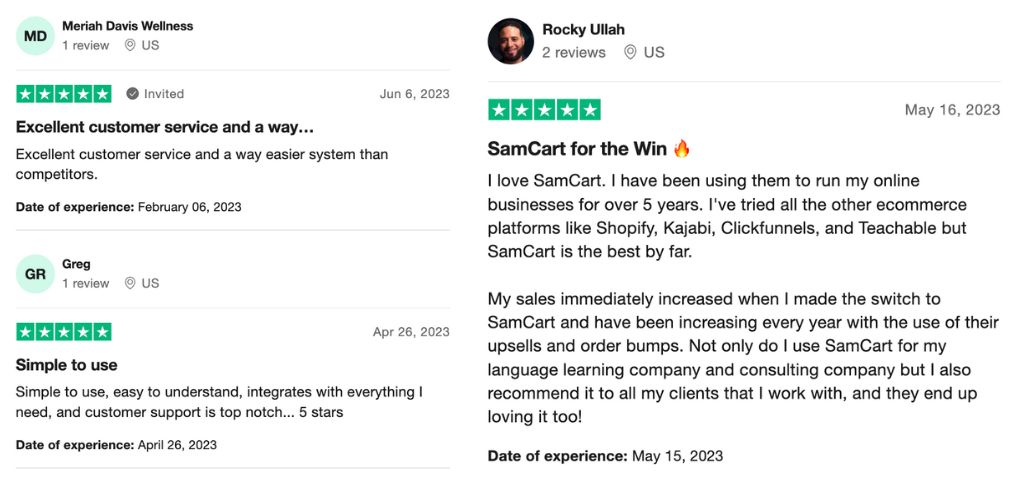Click the Invited verified checkmark icon
The image size is (1024, 478).
tap(132, 94)
